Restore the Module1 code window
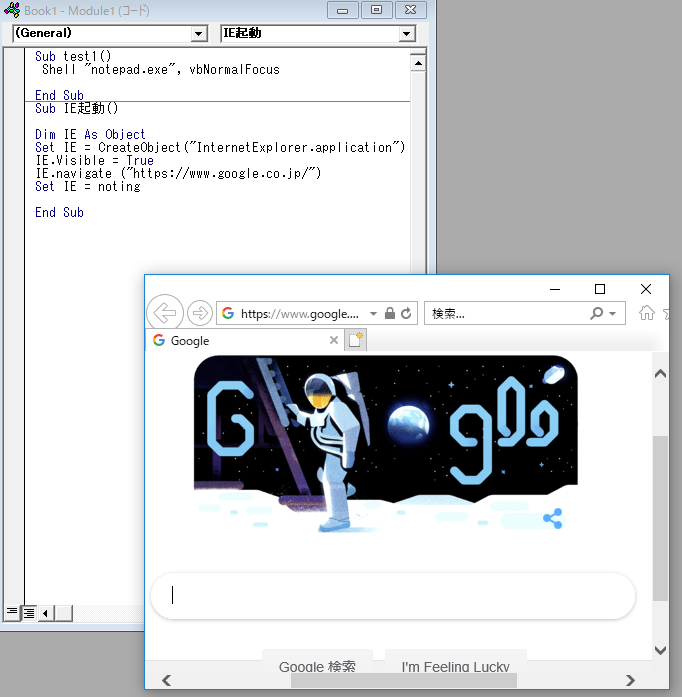Image resolution: width=682 pixels, height=697 pixels. (x=377, y=10)
